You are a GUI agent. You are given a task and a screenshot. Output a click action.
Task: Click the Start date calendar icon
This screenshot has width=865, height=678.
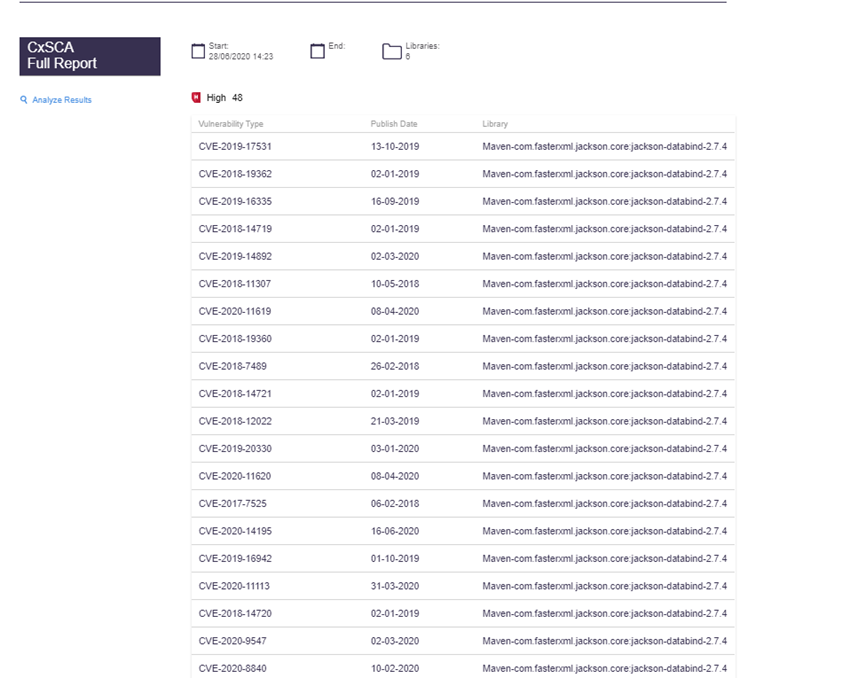[198, 51]
